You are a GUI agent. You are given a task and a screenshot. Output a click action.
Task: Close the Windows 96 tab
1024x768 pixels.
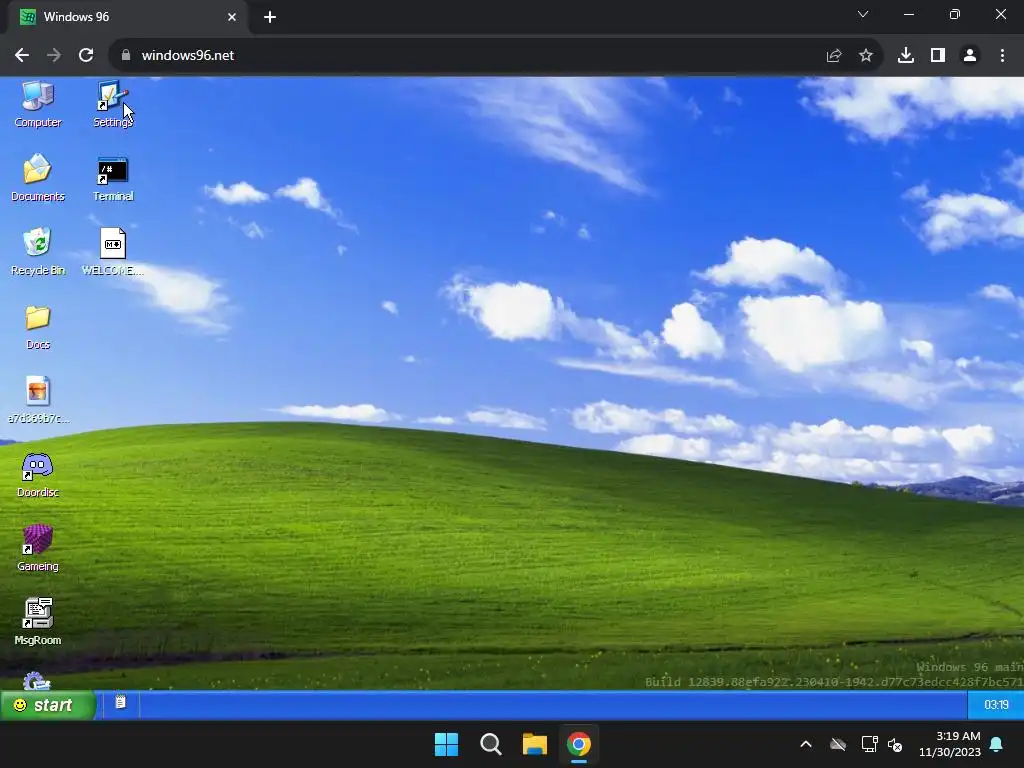click(x=232, y=17)
